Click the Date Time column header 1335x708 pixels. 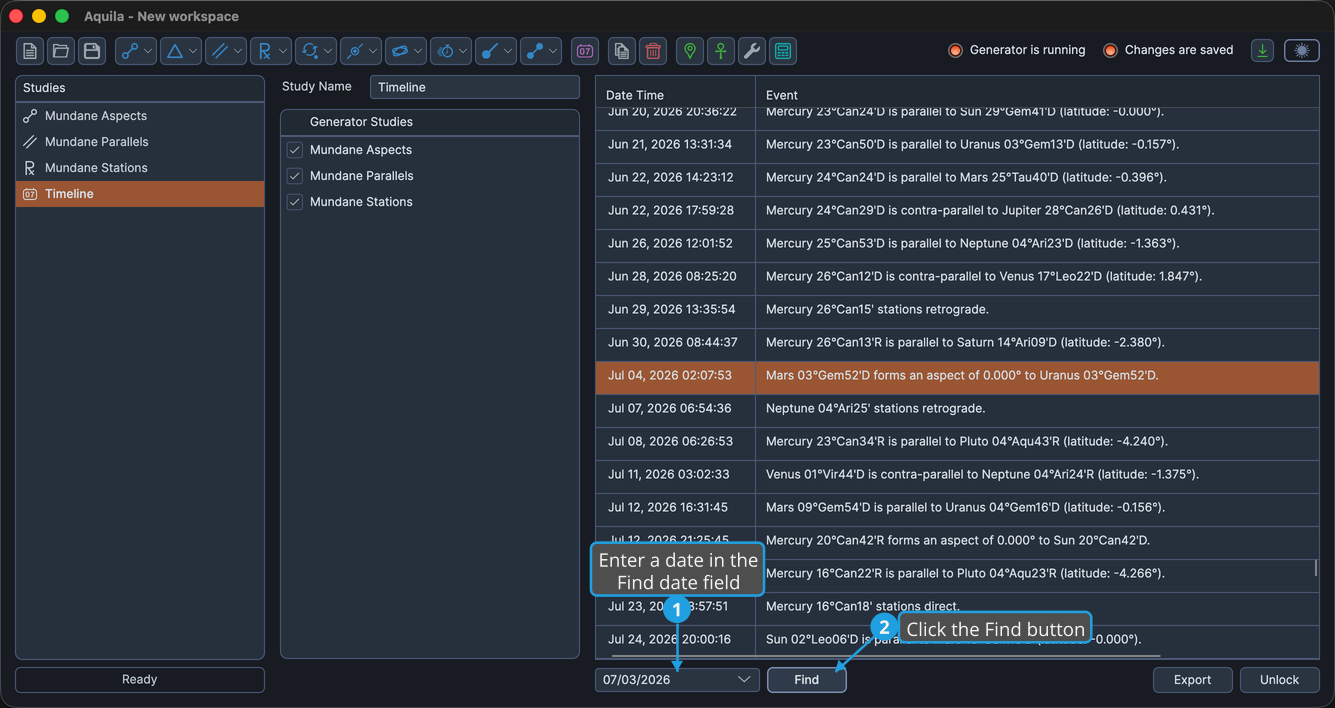(676, 95)
